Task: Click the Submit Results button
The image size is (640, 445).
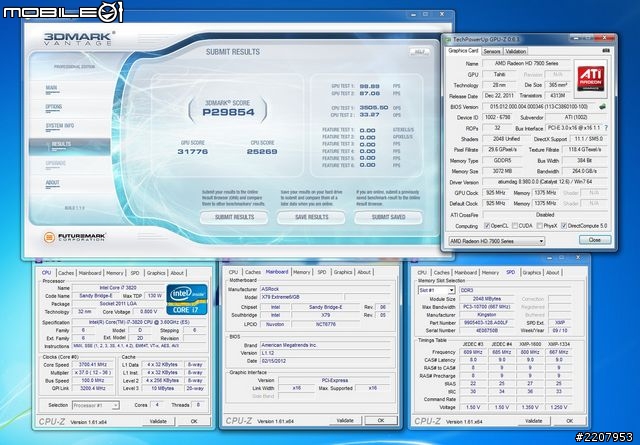Action: [x=234, y=217]
